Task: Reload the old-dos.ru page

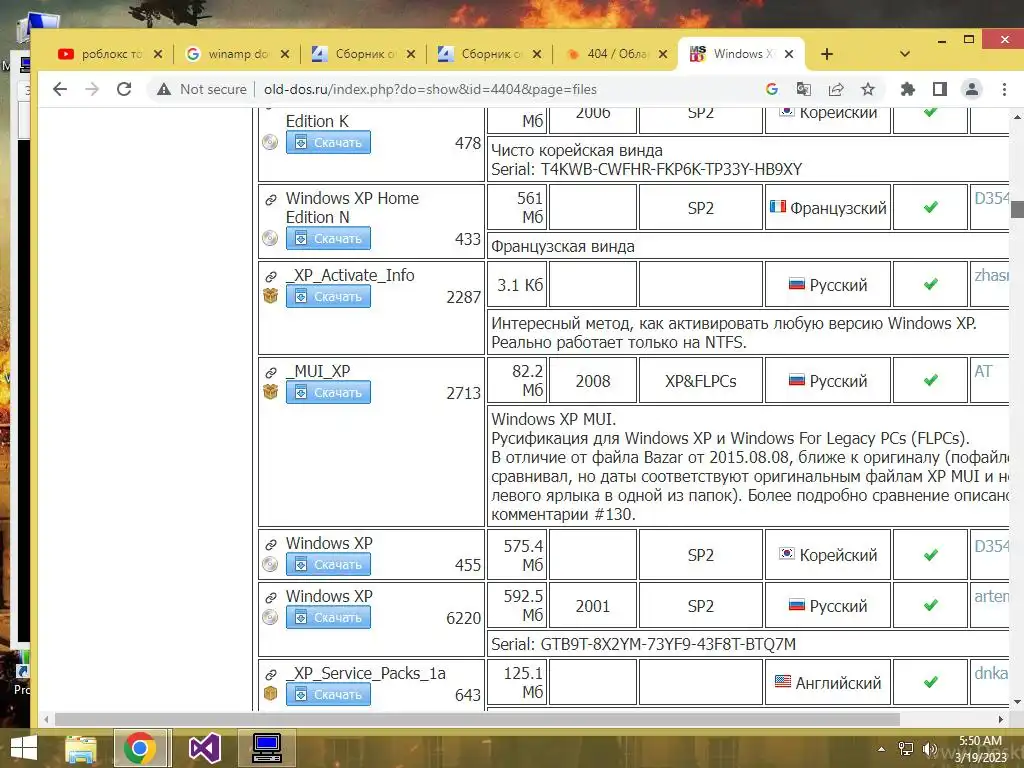Action: click(x=124, y=89)
